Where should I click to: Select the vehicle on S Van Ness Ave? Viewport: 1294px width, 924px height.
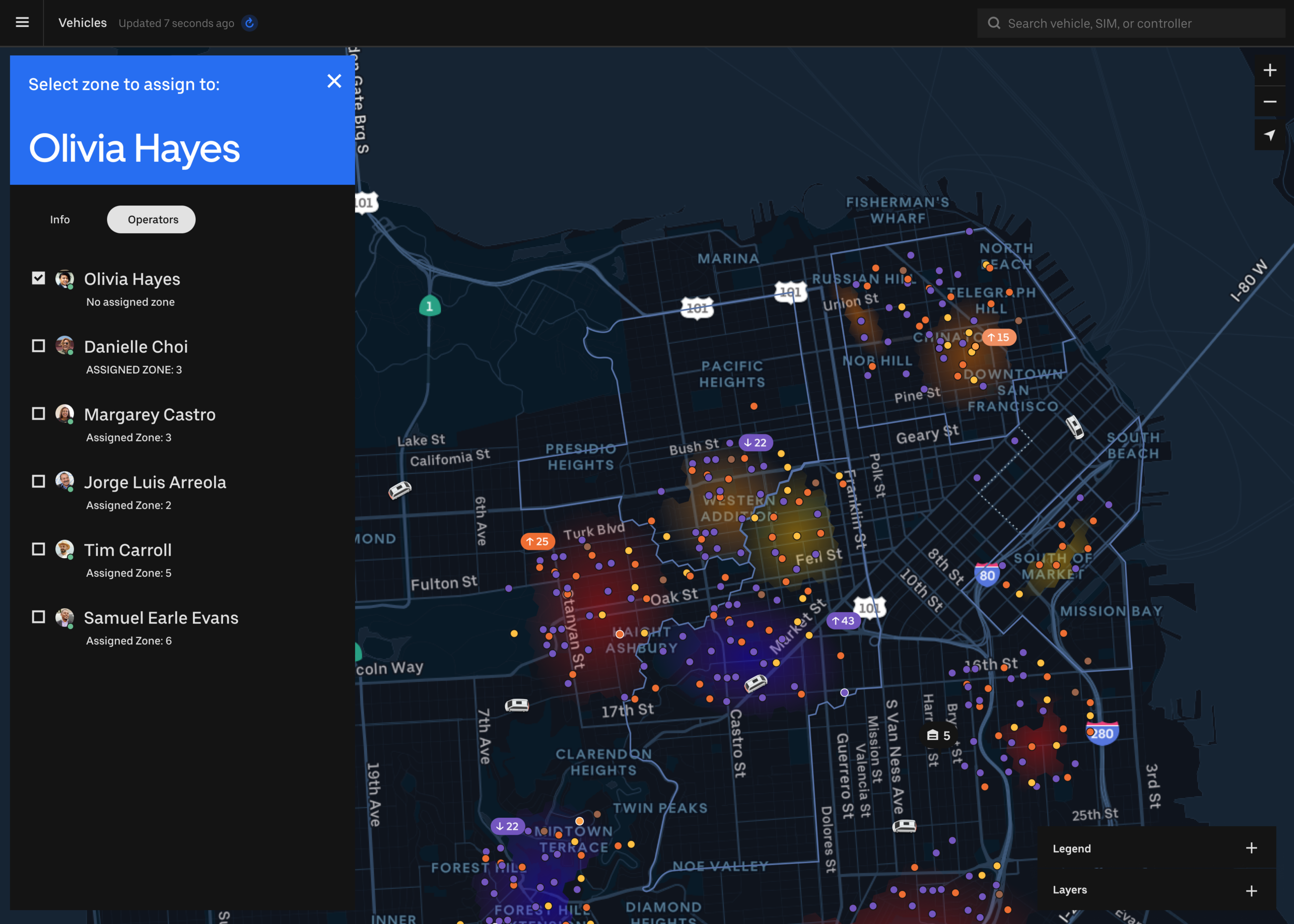click(904, 826)
